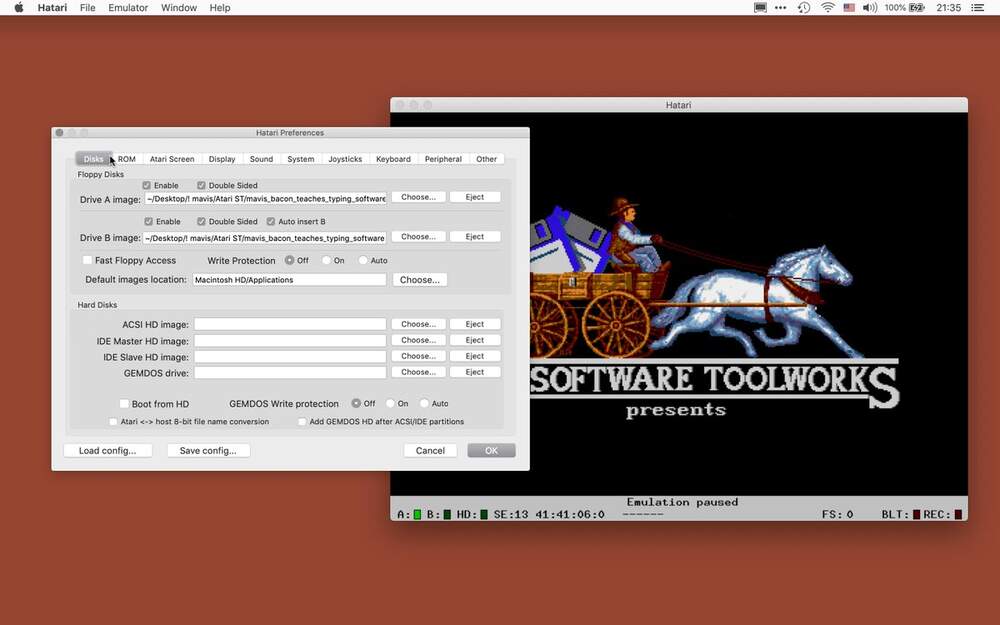Toggle Drive A Double Sided checkbox
This screenshot has height=625, width=1000.
201,186
